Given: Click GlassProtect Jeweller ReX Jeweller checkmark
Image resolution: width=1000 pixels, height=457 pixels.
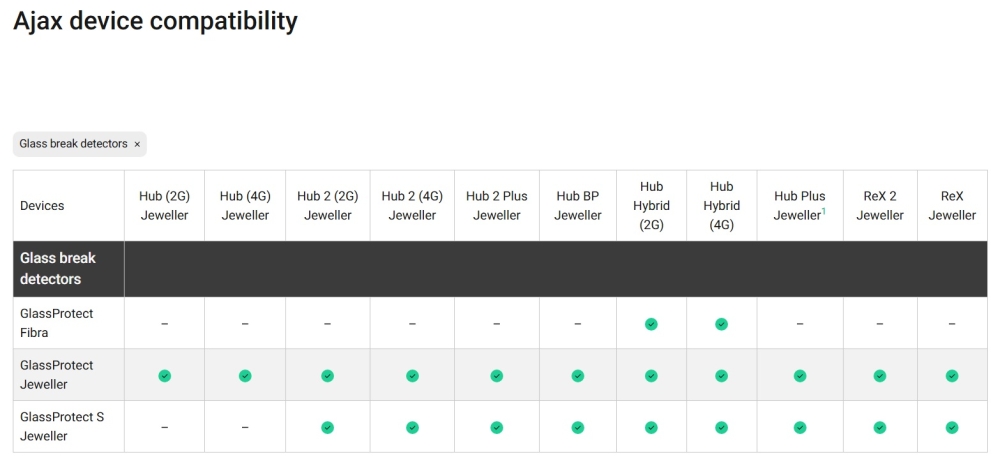Looking at the screenshot, I should (x=952, y=376).
